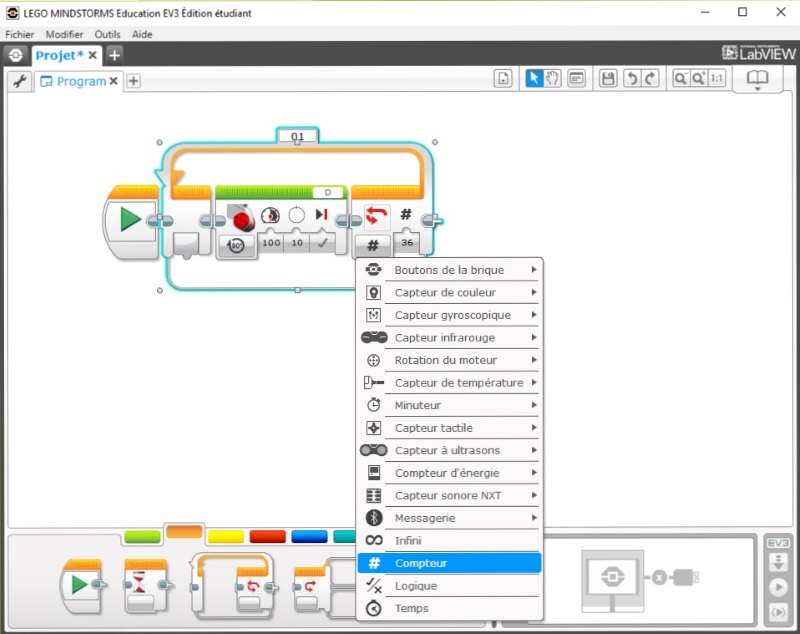Choose the Comment tool icon
The width and height of the screenshot is (800, 634).
[577, 79]
